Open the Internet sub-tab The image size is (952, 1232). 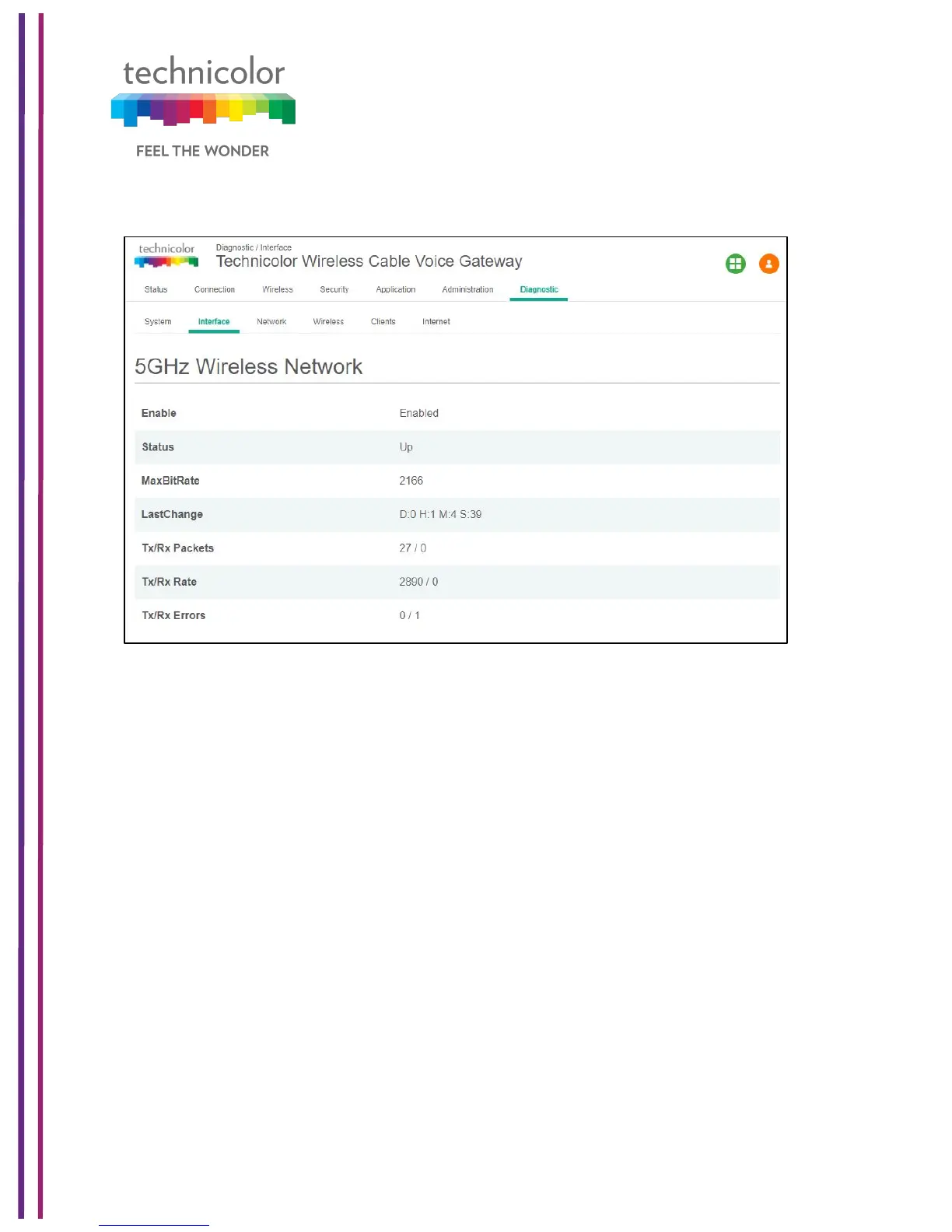click(x=436, y=321)
